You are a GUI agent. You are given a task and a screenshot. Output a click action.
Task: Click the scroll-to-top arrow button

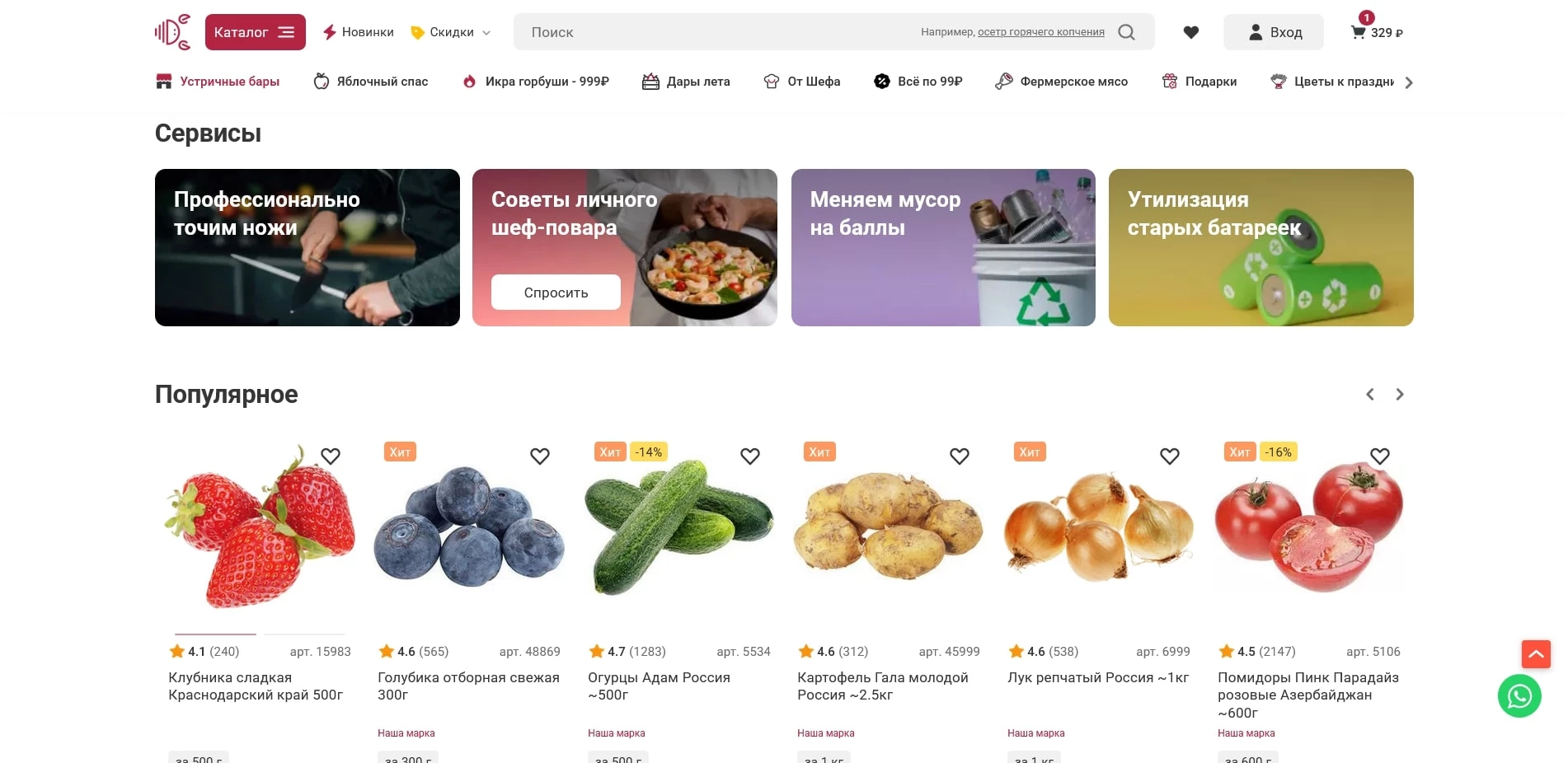click(x=1535, y=654)
